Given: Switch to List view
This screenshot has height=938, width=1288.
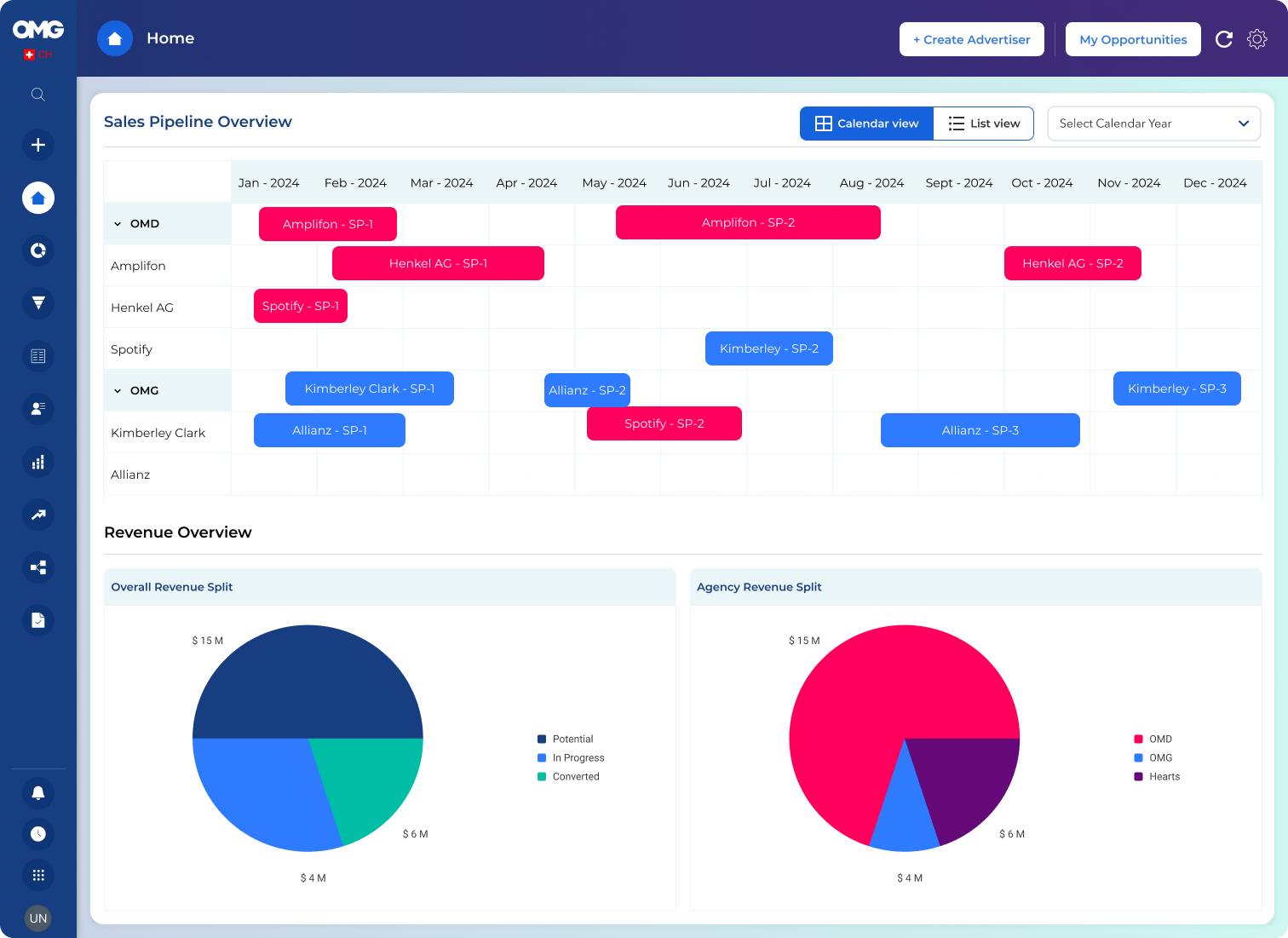Looking at the screenshot, I should 984,124.
